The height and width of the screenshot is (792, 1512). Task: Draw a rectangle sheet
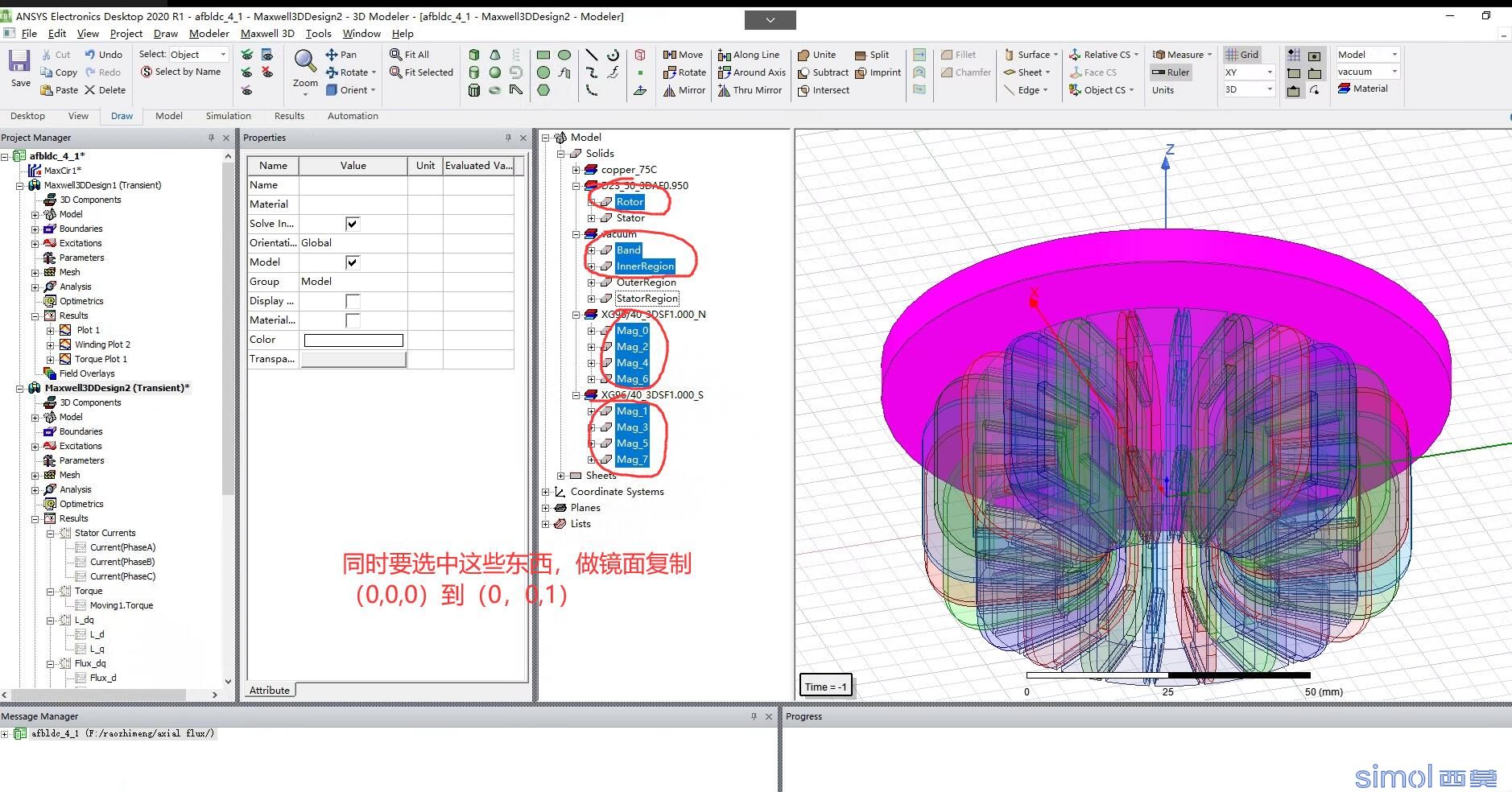(x=543, y=55)
